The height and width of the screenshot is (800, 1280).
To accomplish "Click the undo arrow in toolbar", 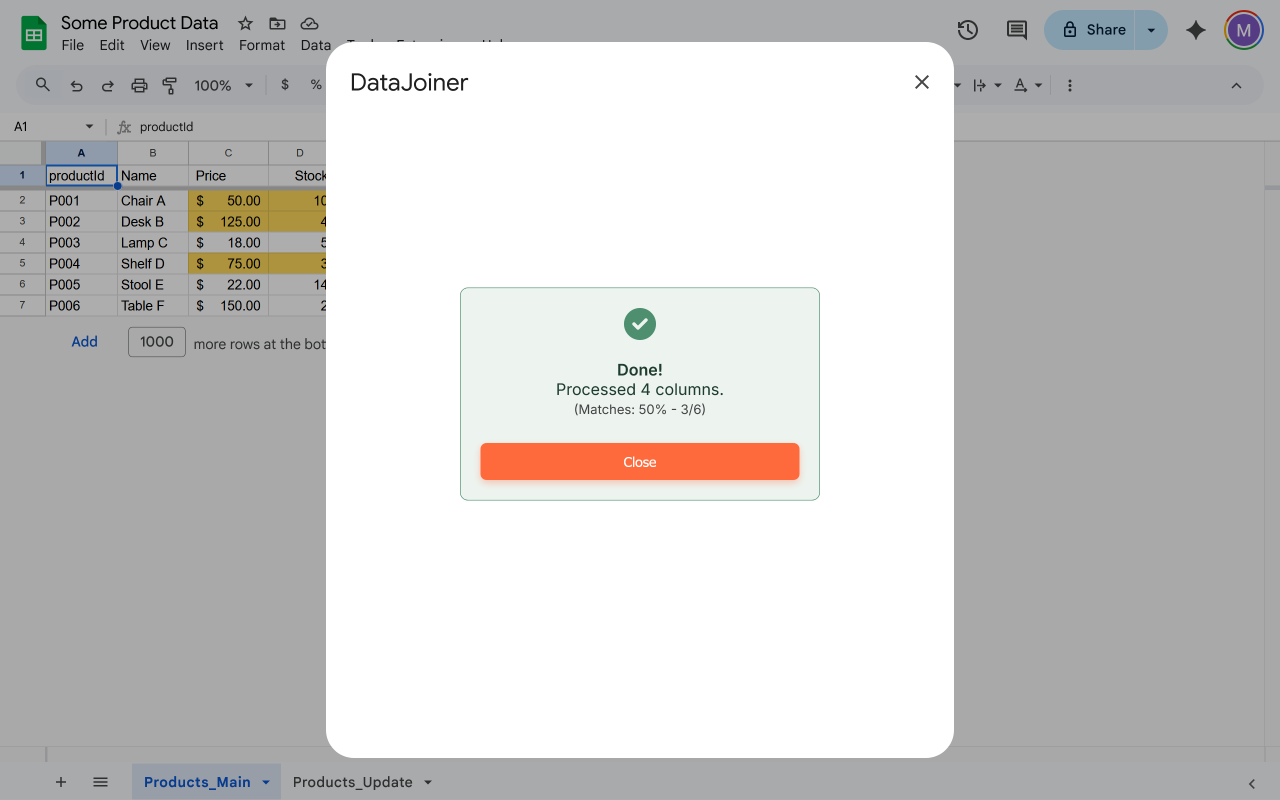I will tap(76, 86).
